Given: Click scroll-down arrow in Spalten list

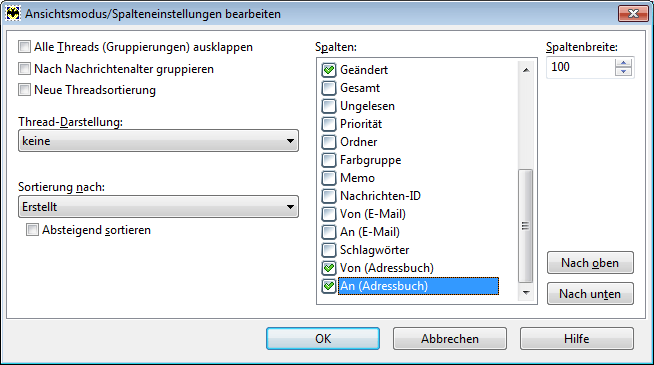Looking at the screenshot, I should (x=526, y=293).
